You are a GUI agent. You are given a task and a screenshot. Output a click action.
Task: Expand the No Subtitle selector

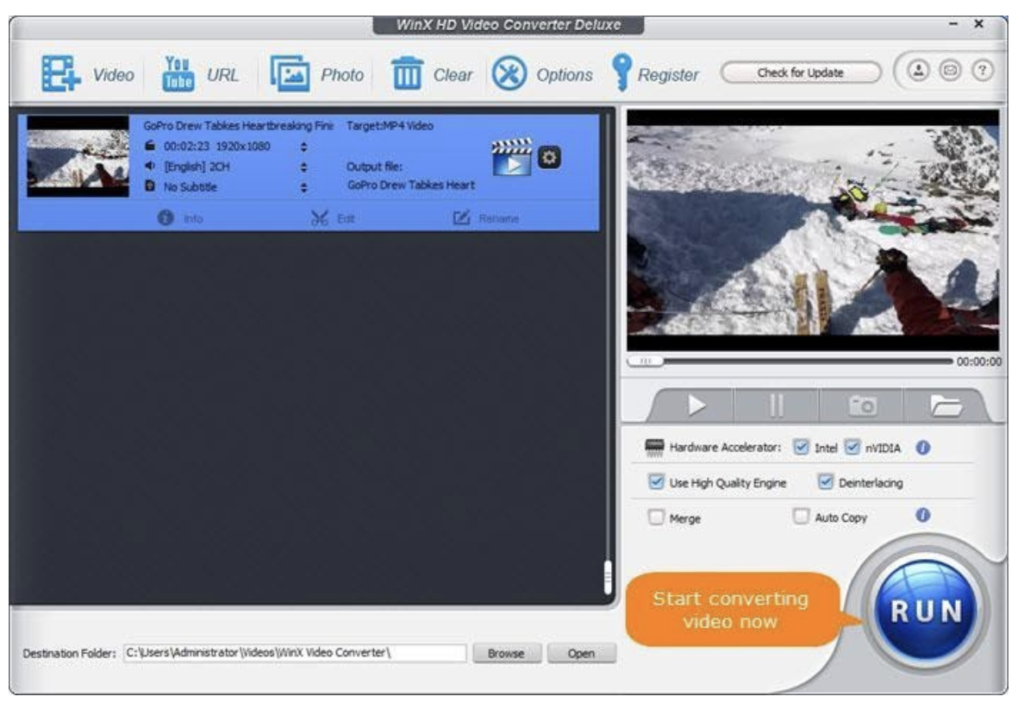click(x=304, y=187)
